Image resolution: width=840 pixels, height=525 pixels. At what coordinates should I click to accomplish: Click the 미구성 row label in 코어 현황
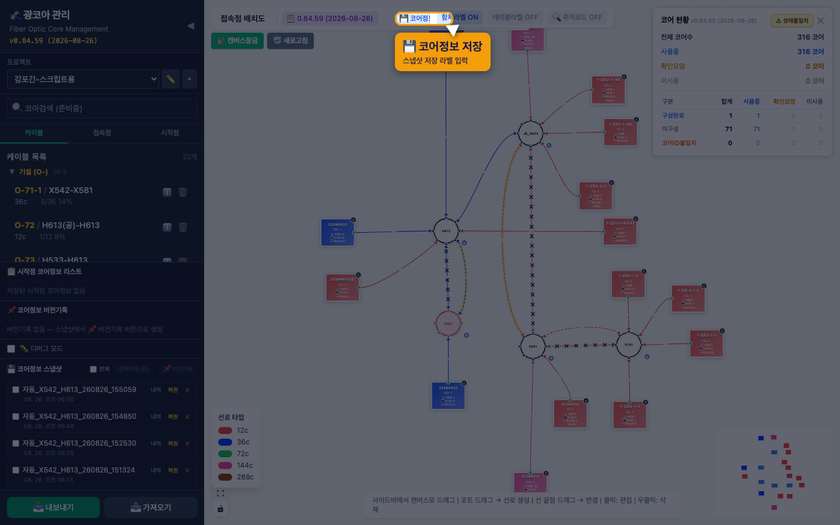(x=670, y=129)
